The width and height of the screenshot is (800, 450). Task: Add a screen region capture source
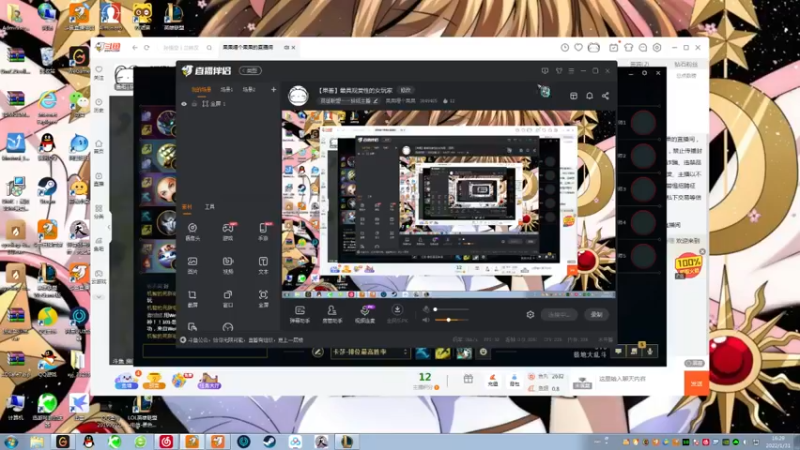coord(192,299)
